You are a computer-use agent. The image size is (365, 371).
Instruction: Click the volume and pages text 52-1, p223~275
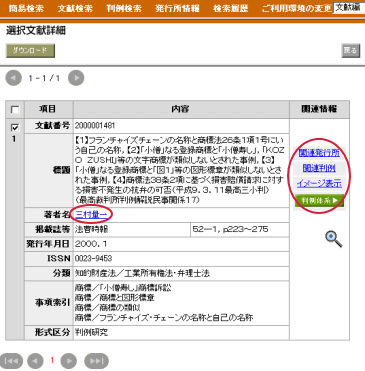230,229
